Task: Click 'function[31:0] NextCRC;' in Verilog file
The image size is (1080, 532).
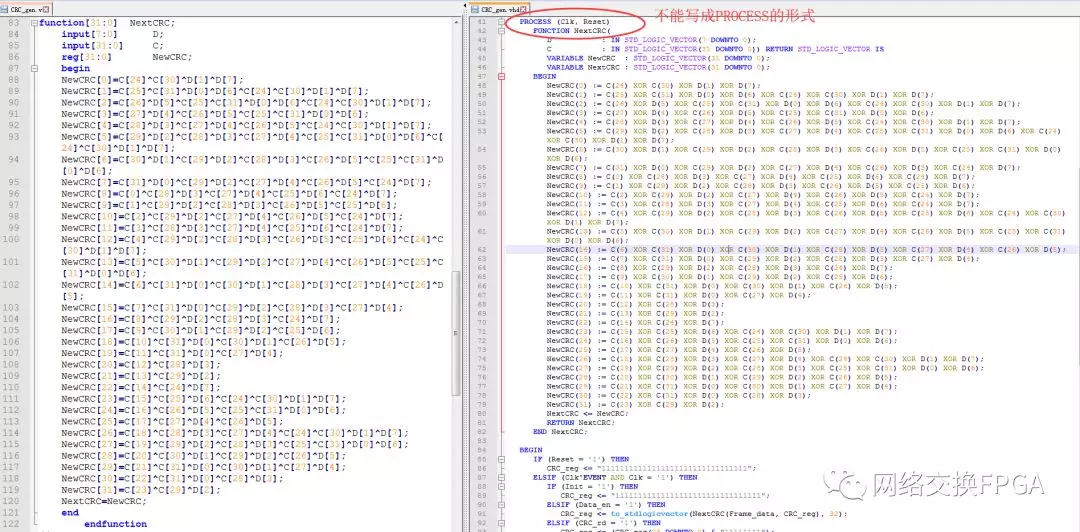Action: point(107,23)
